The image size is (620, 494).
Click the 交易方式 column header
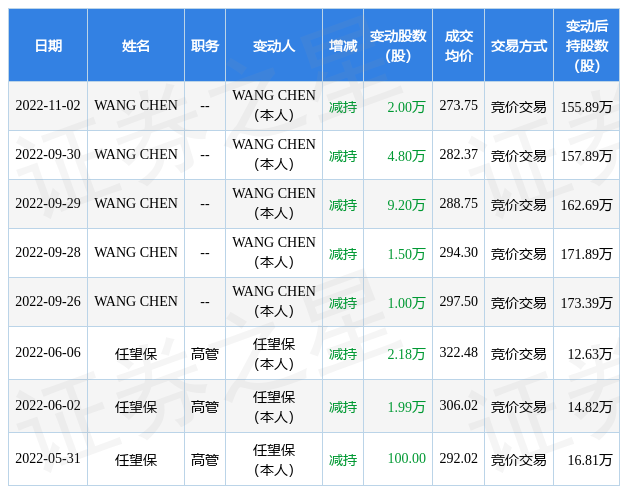tap(519, 46)
